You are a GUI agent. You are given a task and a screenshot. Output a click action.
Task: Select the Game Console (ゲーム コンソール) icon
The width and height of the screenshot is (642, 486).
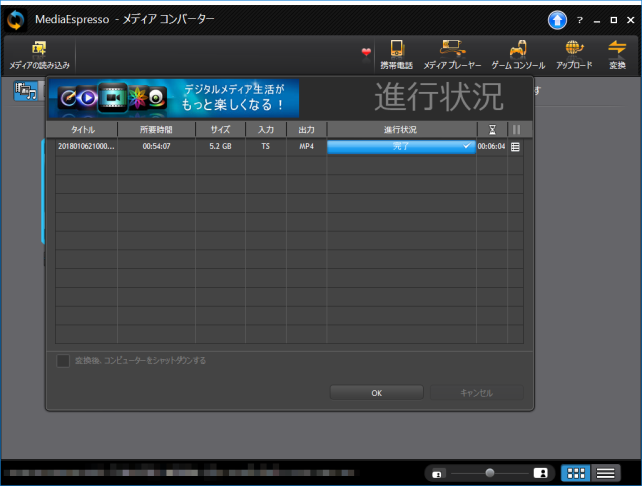click(518, 55)
